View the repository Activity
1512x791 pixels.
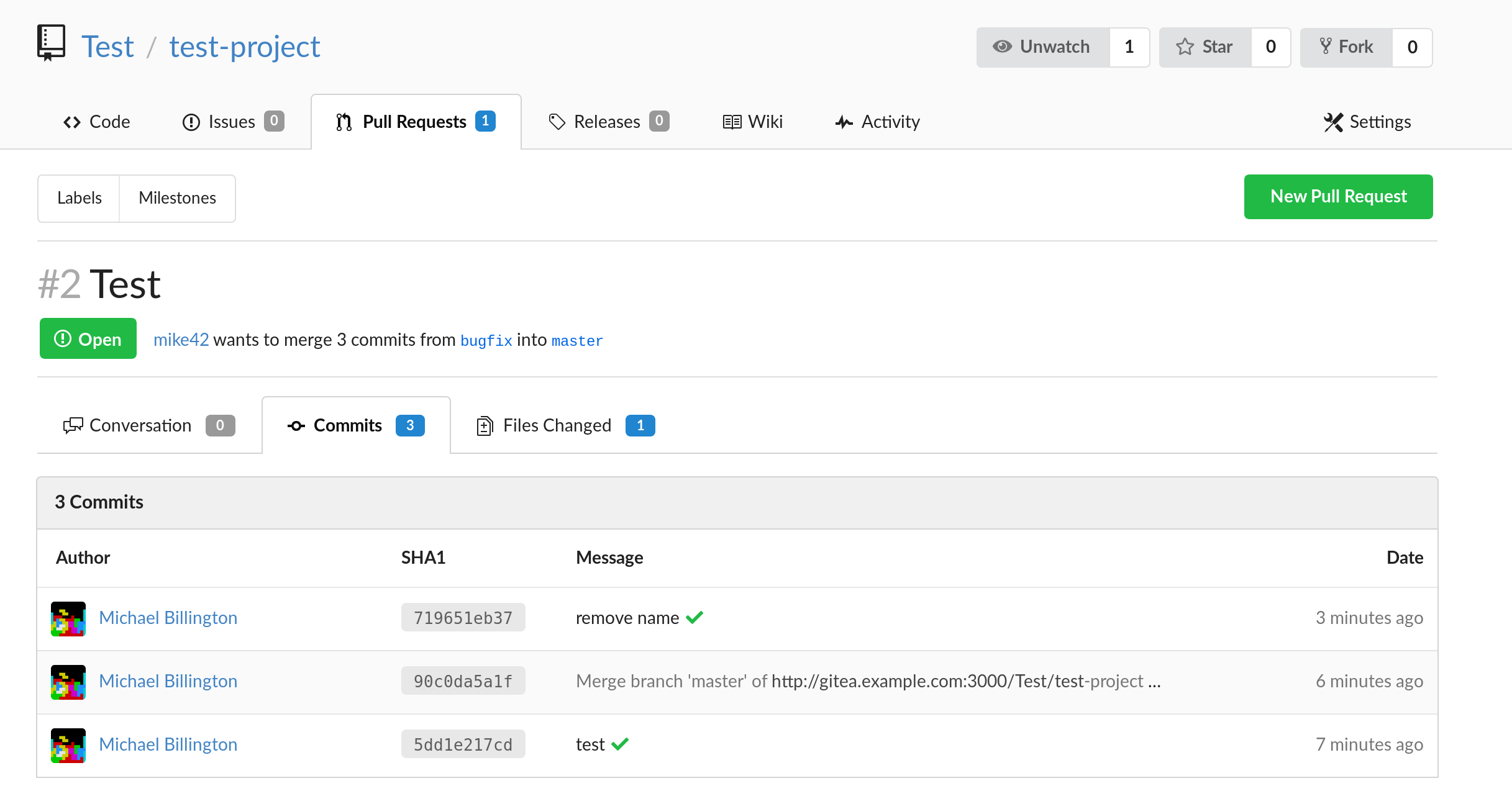point(878,122)
